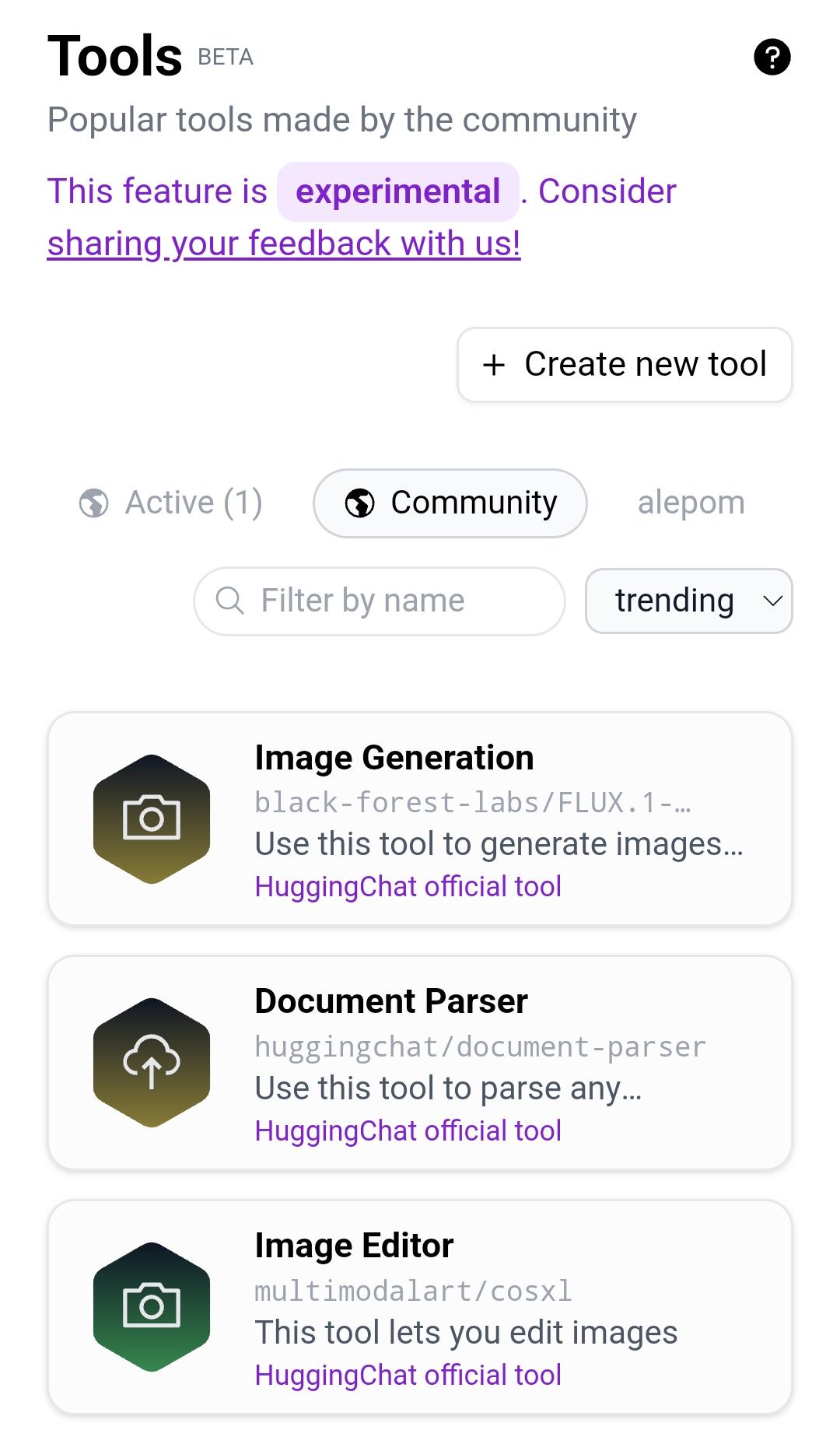Click the Image Editor green camera icon

[x=152, y=1306]
